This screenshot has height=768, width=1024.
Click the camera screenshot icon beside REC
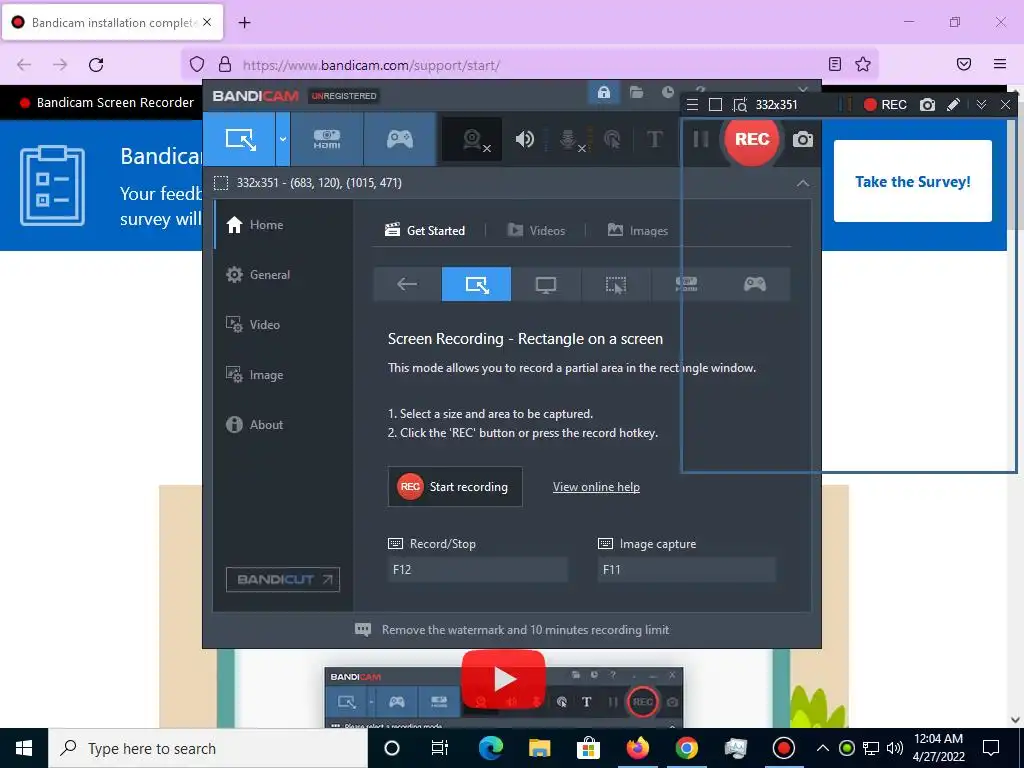tap(803, 139)
